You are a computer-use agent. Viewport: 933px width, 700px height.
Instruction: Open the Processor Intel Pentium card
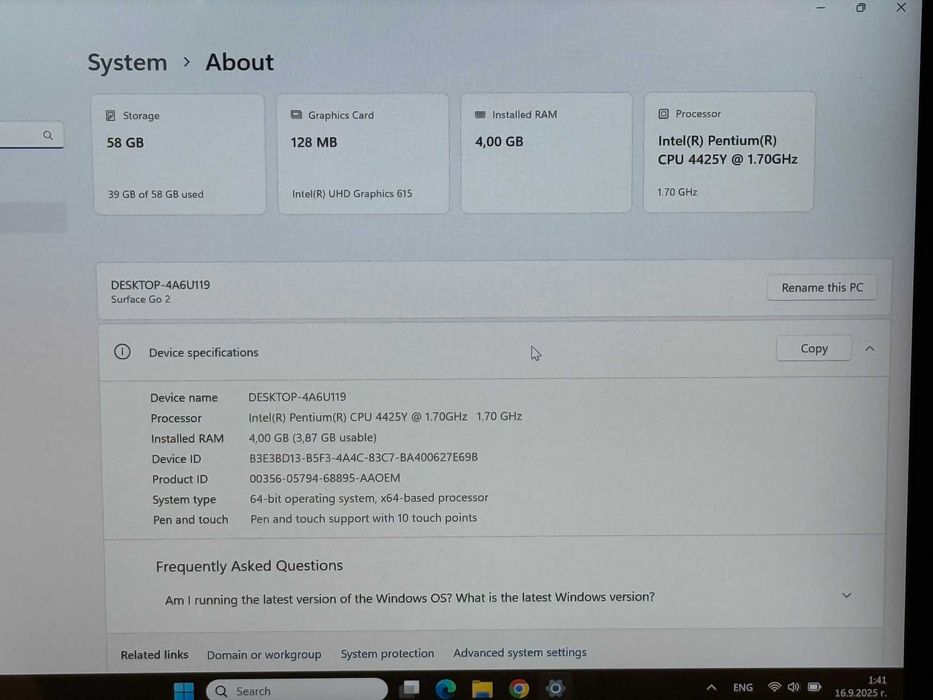tap(729, 152)
